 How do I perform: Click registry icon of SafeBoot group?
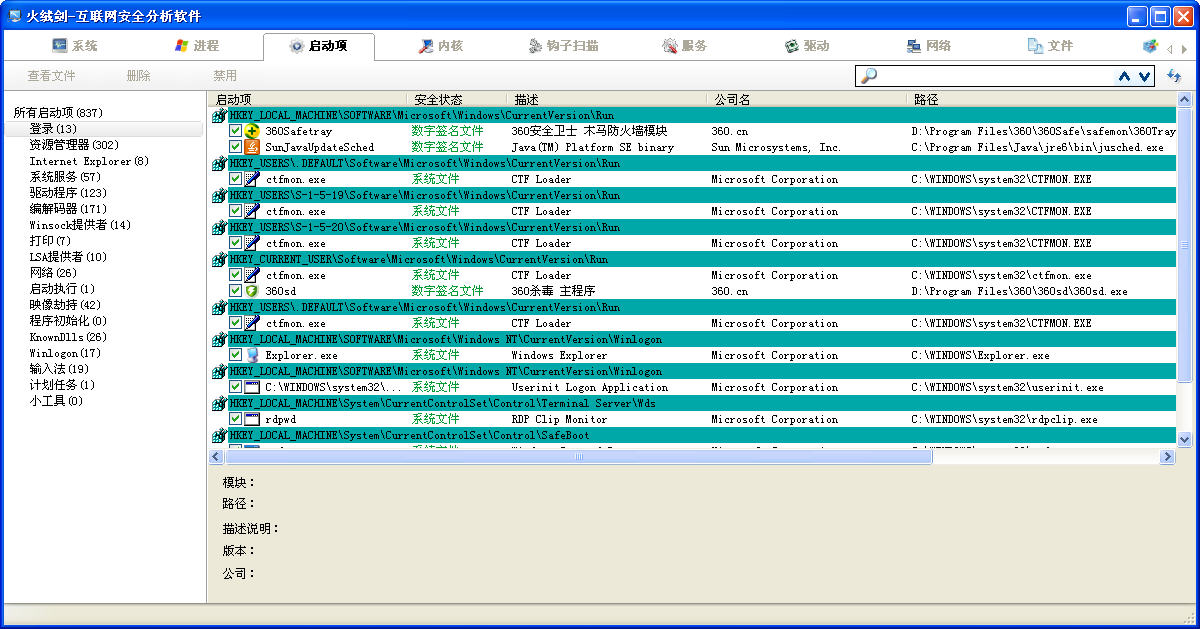point(220,435)
